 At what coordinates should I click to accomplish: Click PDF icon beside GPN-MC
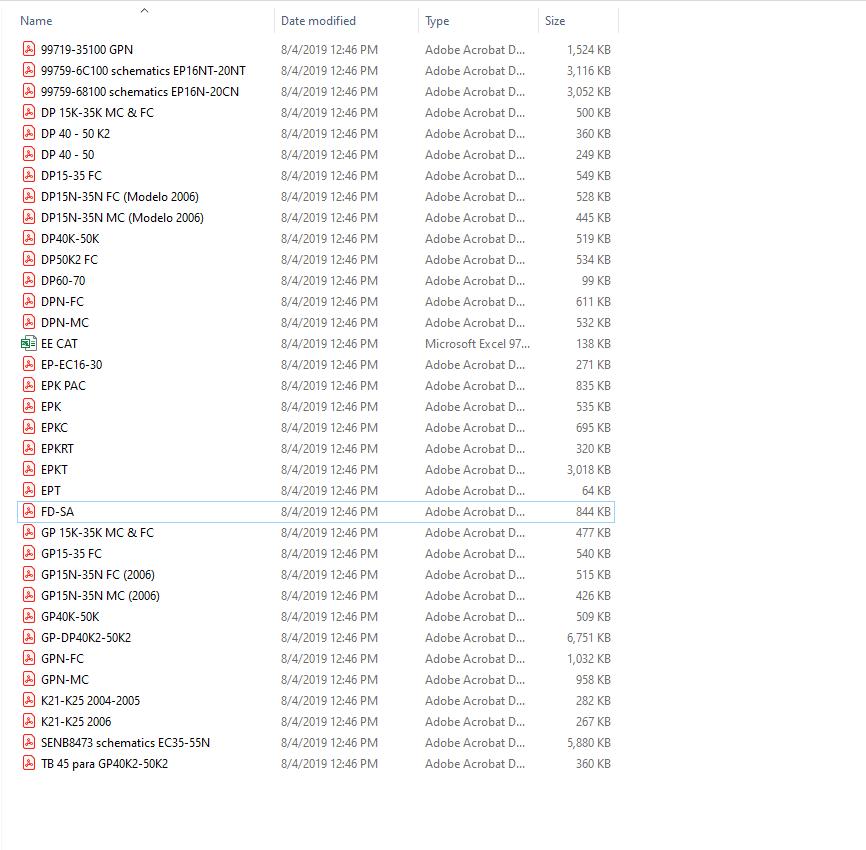pos(29,679)
